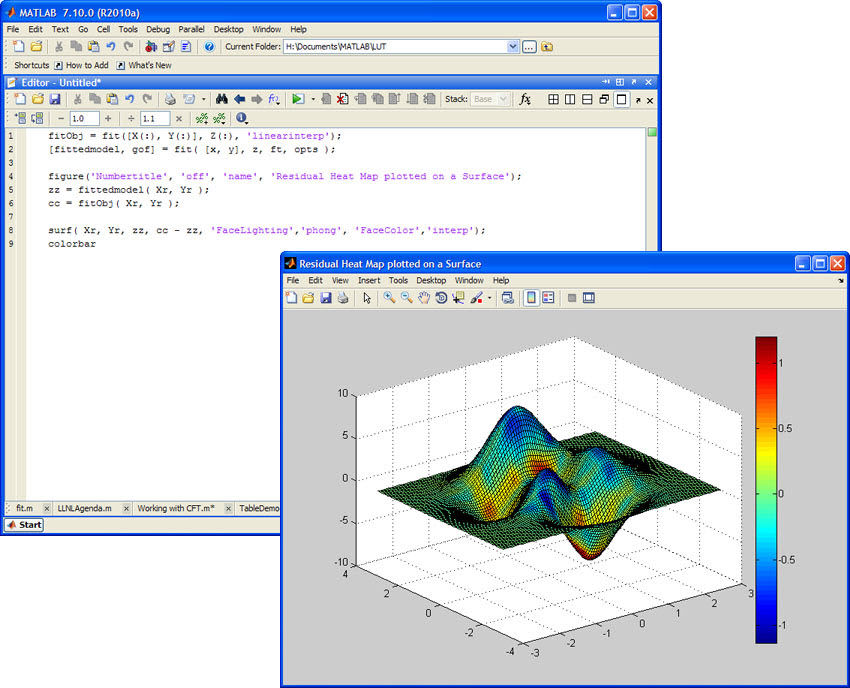Viewport: 850px width, 688px height.
Task: Toggle the Brush/Select Data tool
Action: (x=475, y=298)
